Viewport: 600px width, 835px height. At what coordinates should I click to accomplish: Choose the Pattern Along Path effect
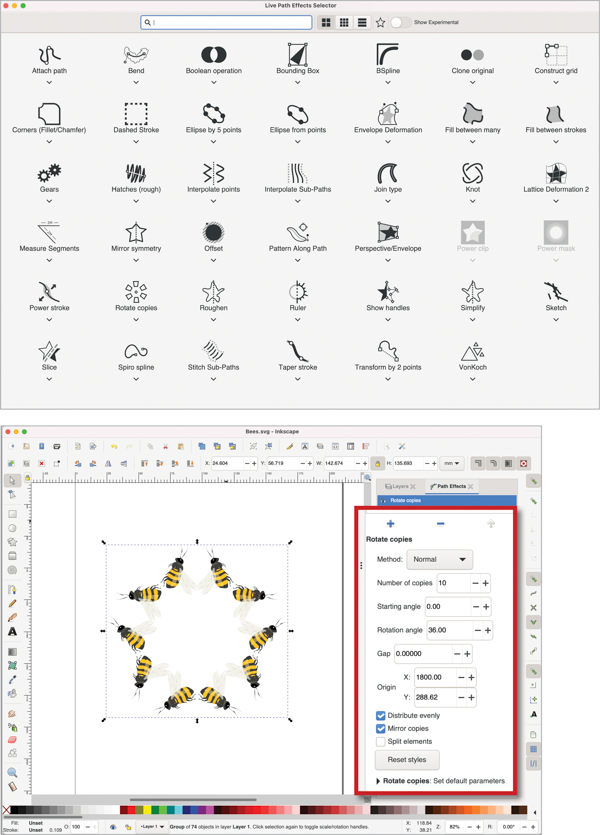pyautogui.click(x=298, y=238)
